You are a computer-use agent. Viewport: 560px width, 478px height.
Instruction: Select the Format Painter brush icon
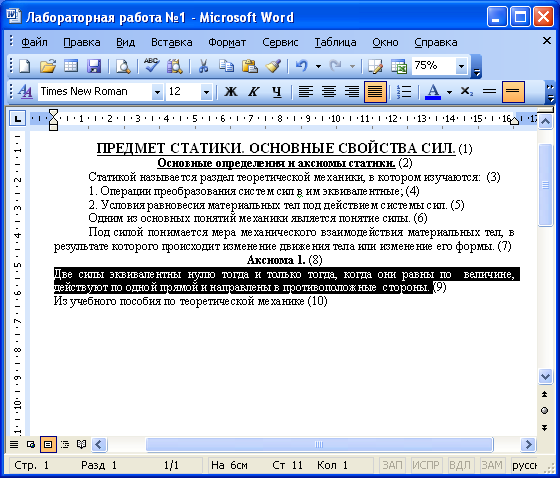pyautogui.click(x=273, y=66)
